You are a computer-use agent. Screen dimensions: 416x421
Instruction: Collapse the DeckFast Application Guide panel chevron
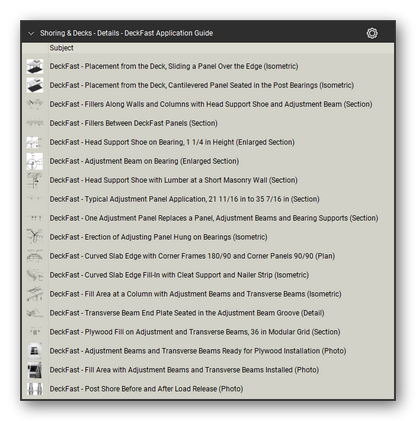pos(31,33)
